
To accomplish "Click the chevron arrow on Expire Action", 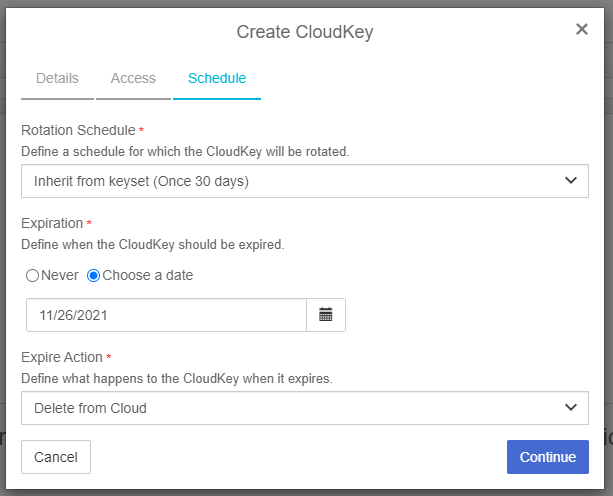I will (571, 407).
